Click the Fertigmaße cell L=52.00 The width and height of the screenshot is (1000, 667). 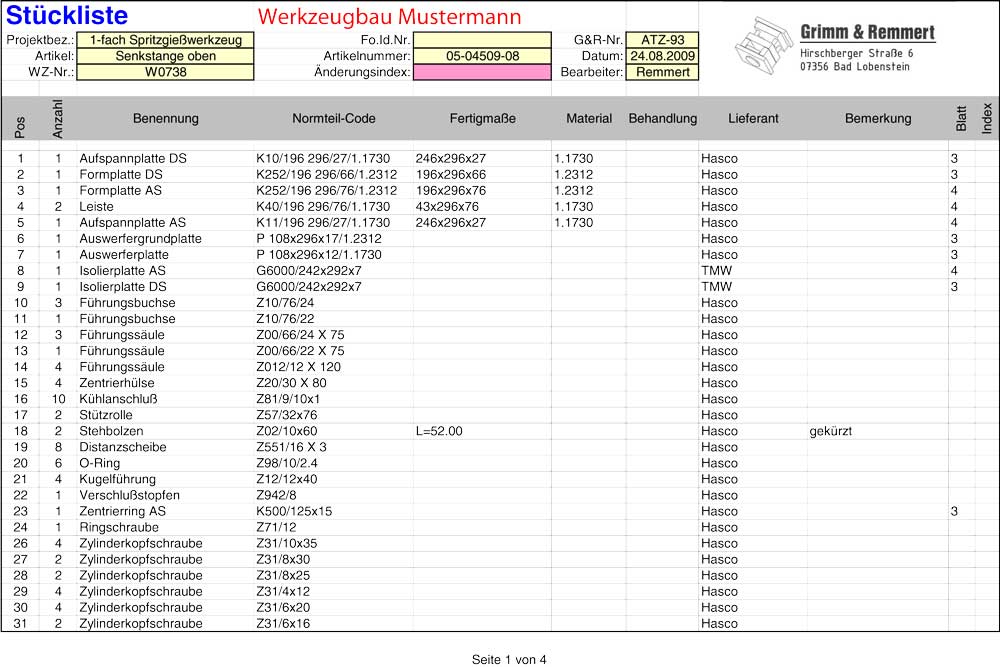(x=439, y=431)
